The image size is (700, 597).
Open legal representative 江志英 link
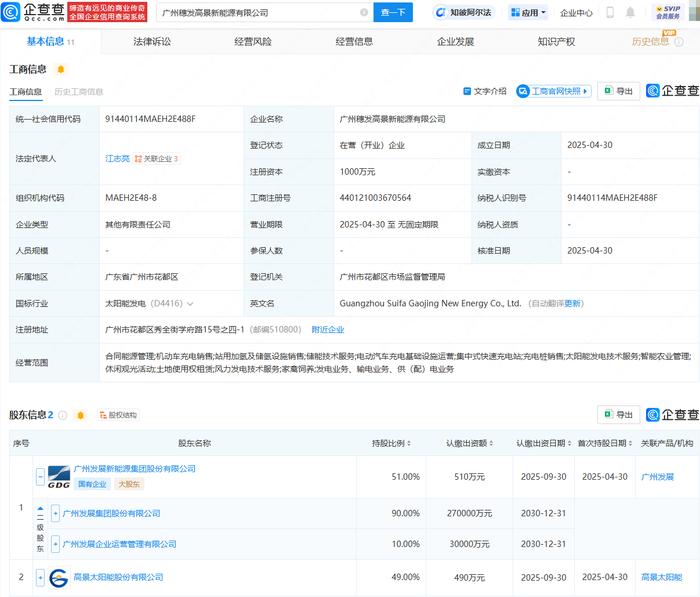pos(117,159)
